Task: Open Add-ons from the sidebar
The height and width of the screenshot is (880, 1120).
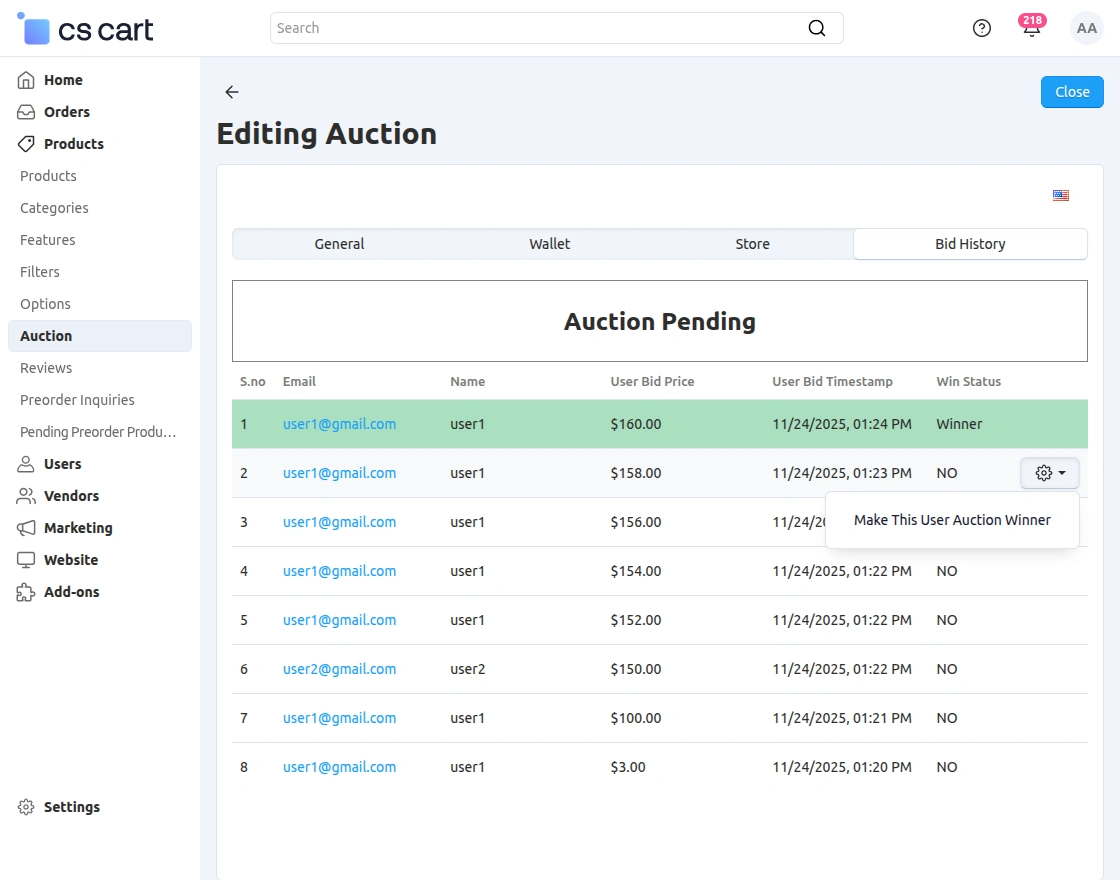Action: click(71, 592)
